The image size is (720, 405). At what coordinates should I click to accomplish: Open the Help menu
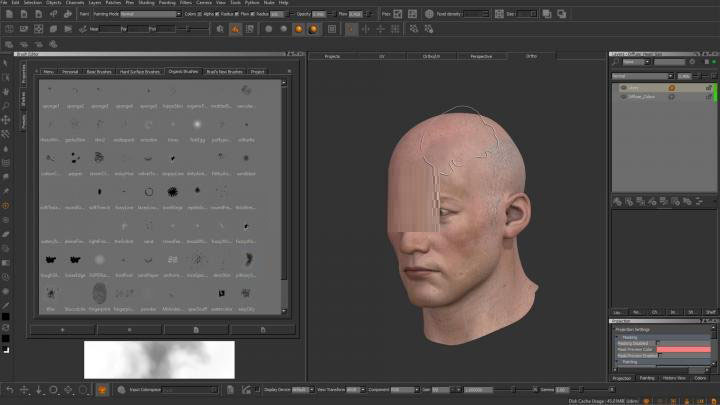tap(284, 2)
